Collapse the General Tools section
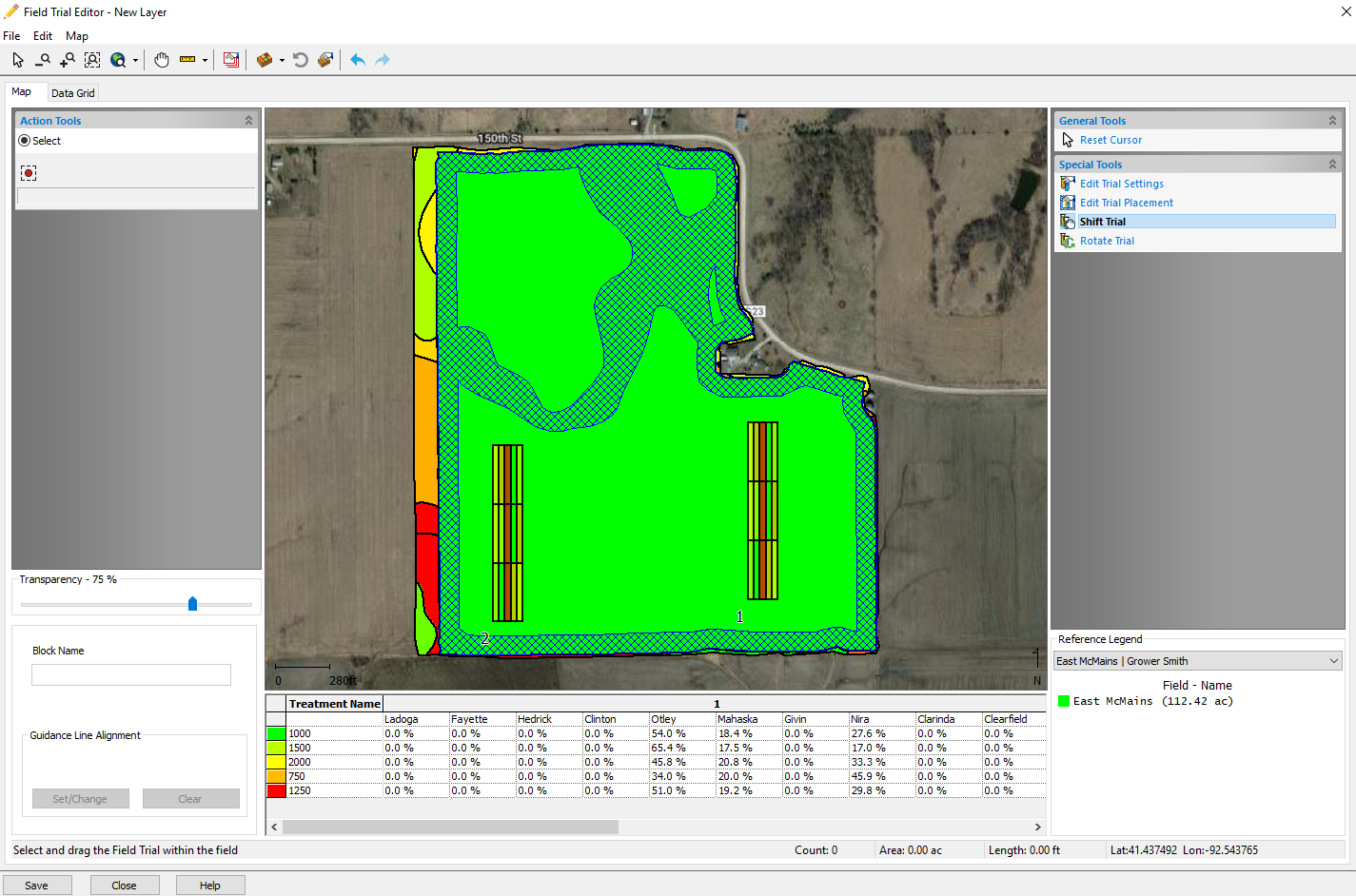Screen dimensions: 1356x896 (1332, 121)
